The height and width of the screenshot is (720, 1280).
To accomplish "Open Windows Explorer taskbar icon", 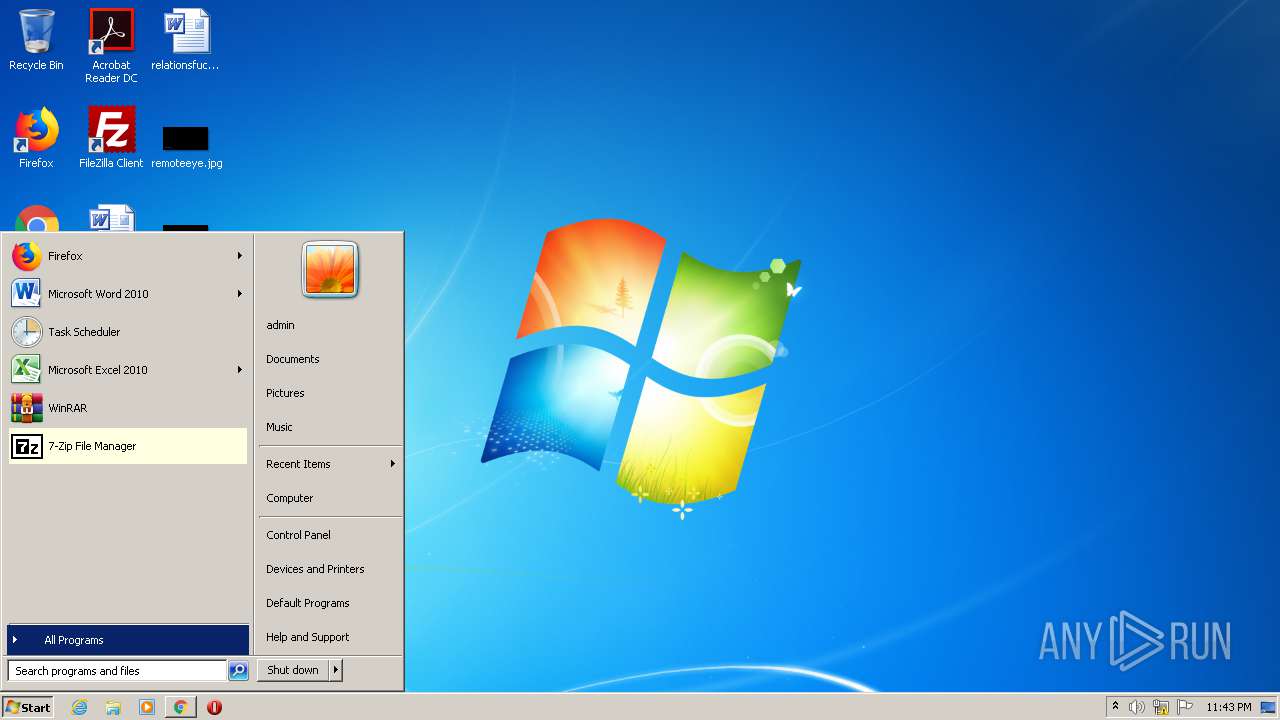I will pos(113,707).
